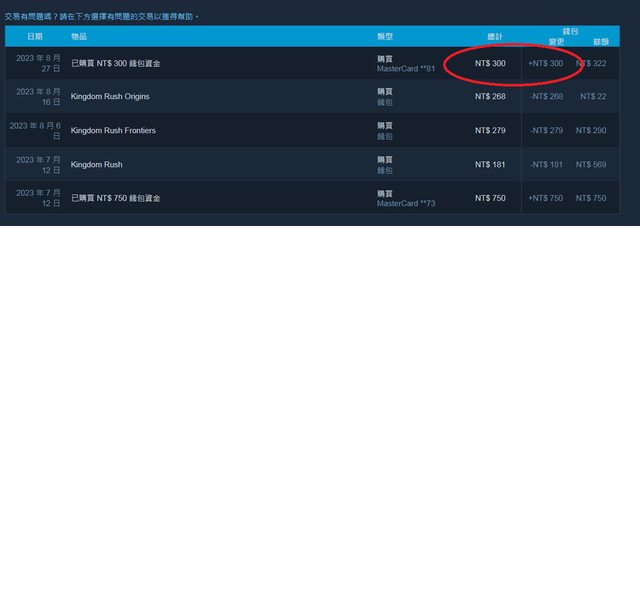640x591 pixels.
Task: Click the 日期 column header
Action: [35, 36]
